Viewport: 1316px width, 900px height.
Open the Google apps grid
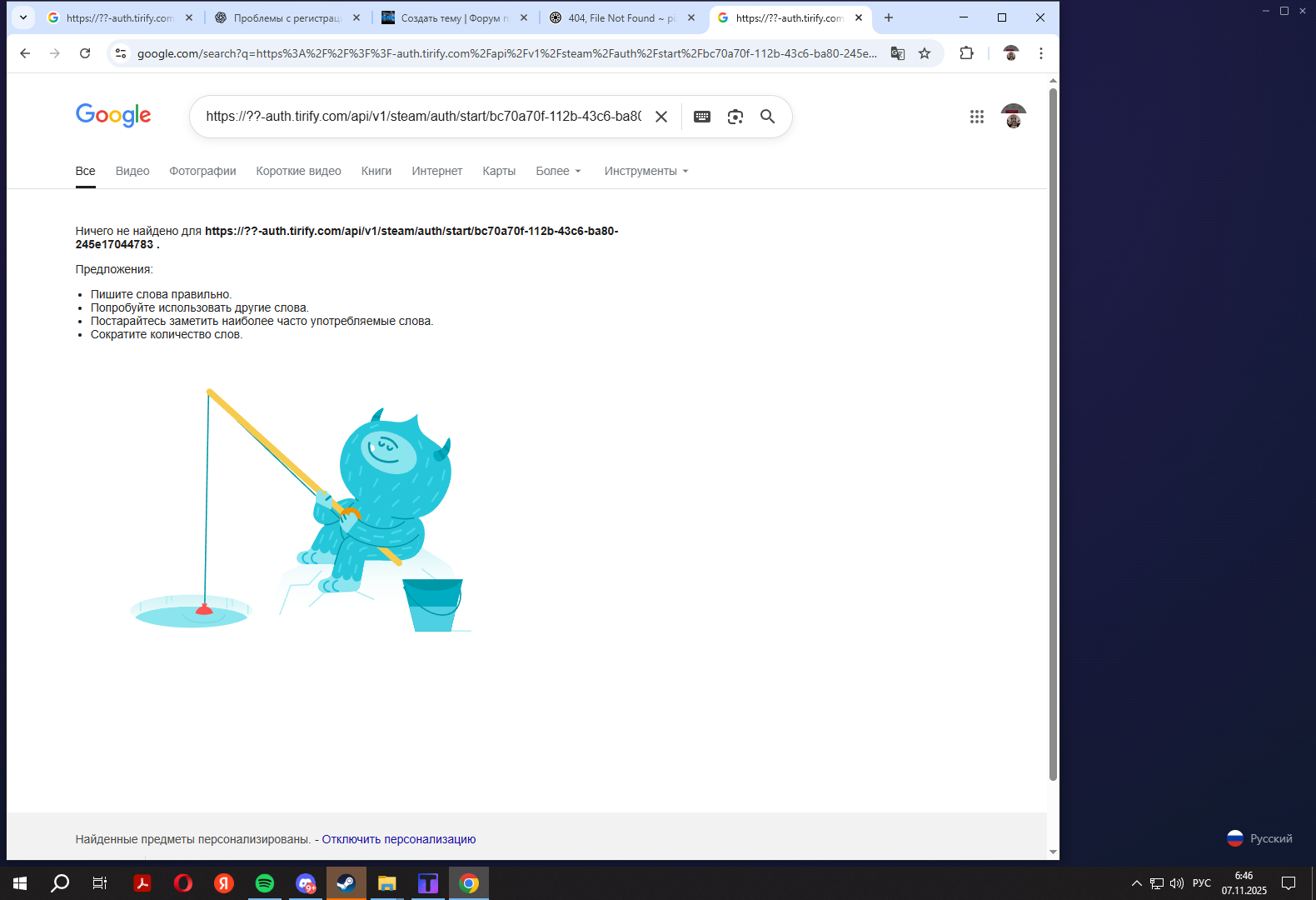(x=977, y=117)
